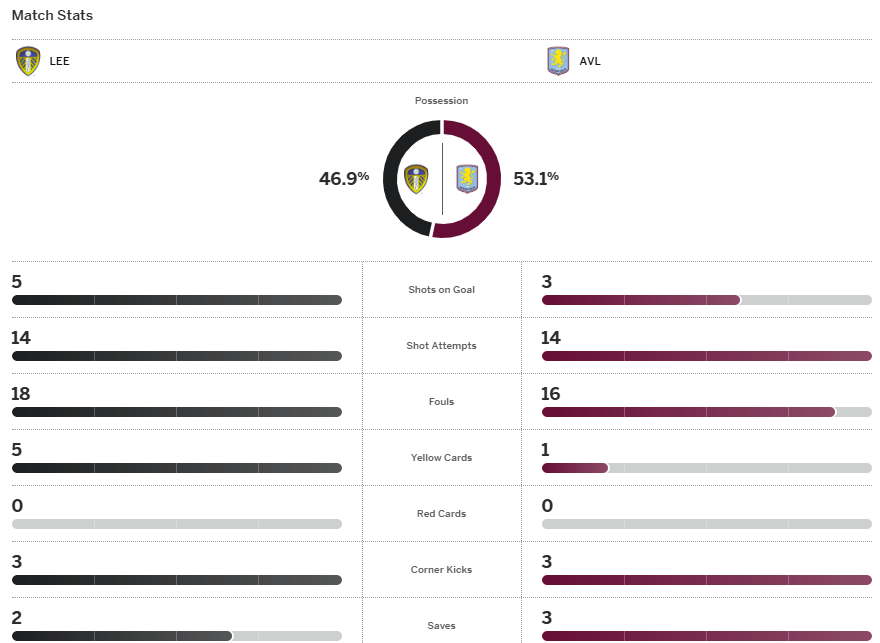Click the Match Stats heading
Viewport: 880px width, 643px height.
click(x=52, y=16)
